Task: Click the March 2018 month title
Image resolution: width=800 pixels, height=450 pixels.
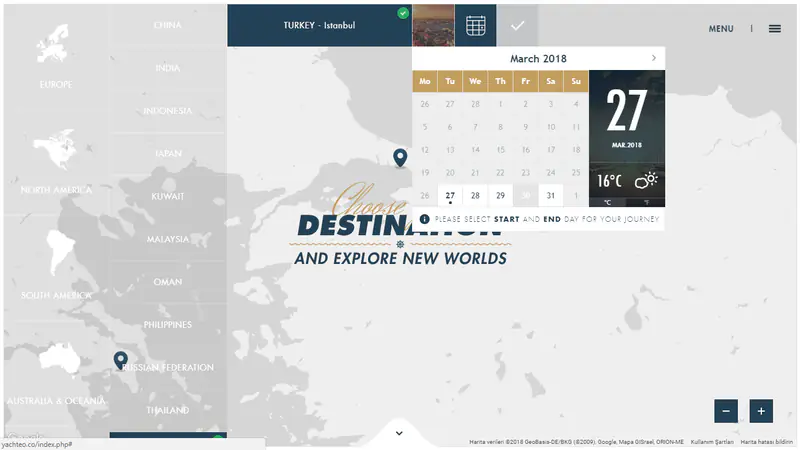Action: point(538,59)
